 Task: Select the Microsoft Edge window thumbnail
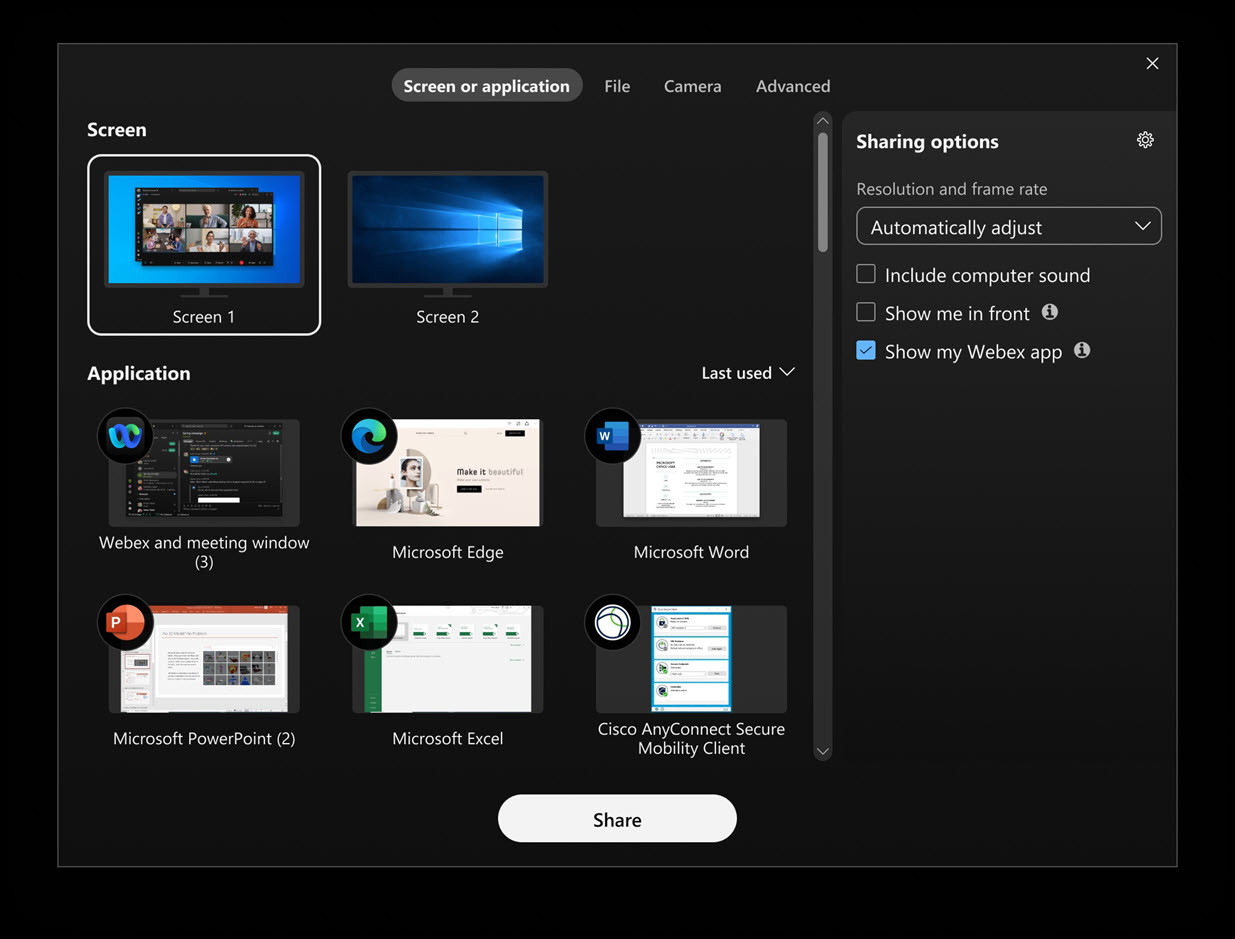tap(448, 473)
